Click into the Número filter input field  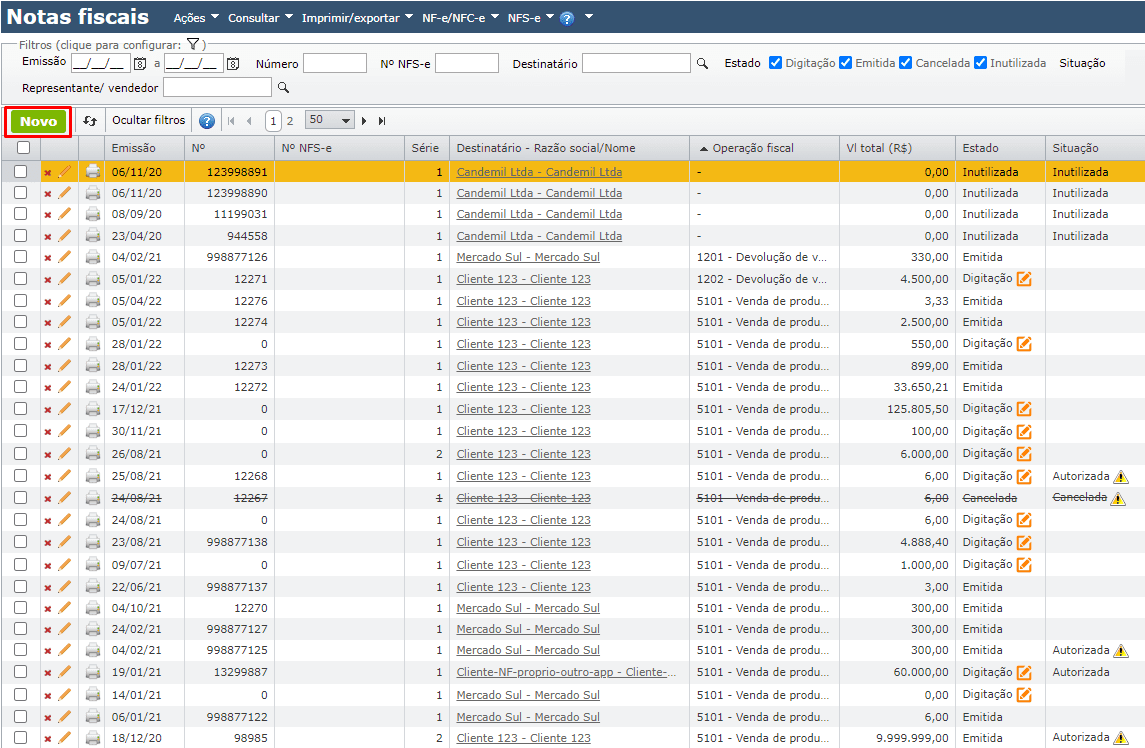[x=334, y=63]
